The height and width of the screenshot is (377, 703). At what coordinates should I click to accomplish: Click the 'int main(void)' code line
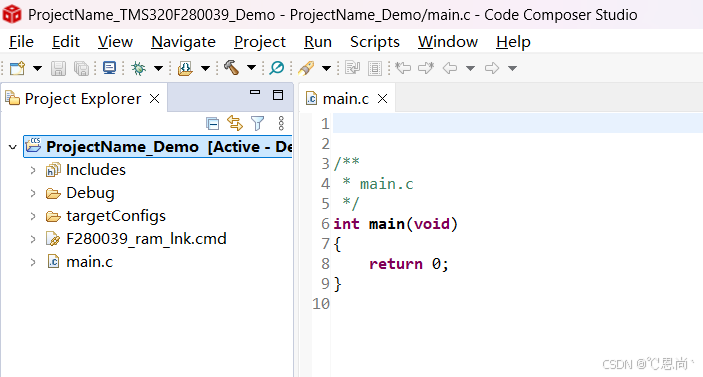click(x=395, y=224)
